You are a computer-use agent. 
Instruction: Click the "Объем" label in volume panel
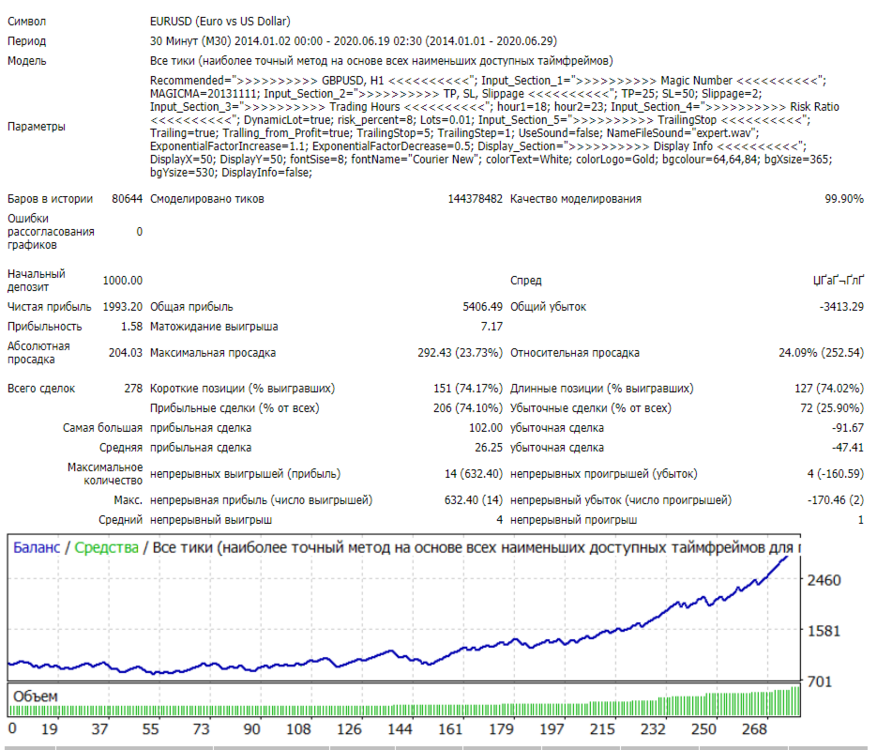tap(35, 696)
